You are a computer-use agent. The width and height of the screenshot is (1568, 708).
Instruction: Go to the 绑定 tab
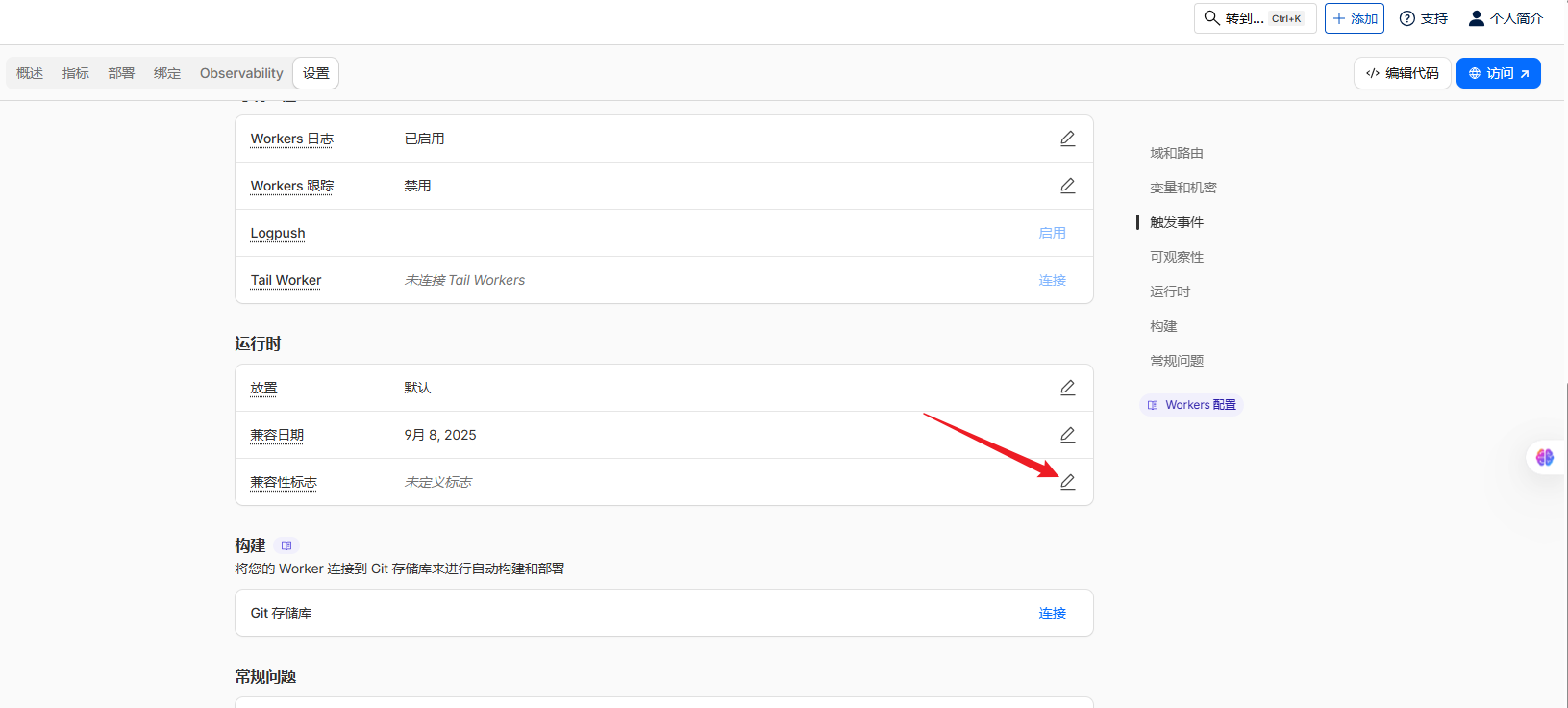point(167,73)
